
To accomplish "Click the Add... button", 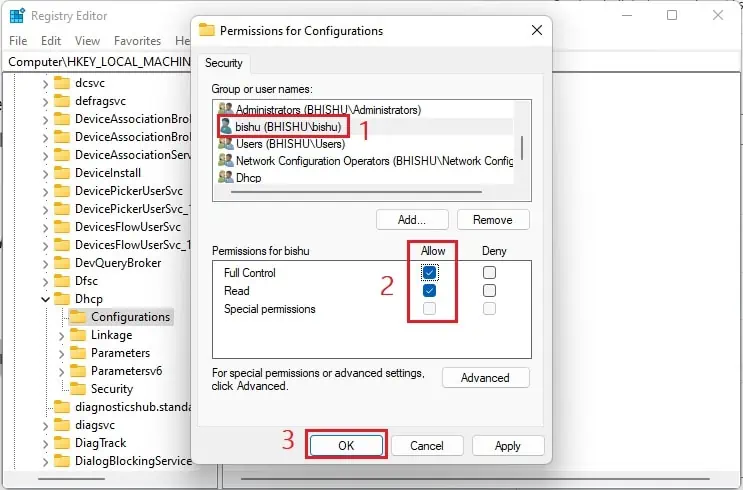I will click(412, 220).
